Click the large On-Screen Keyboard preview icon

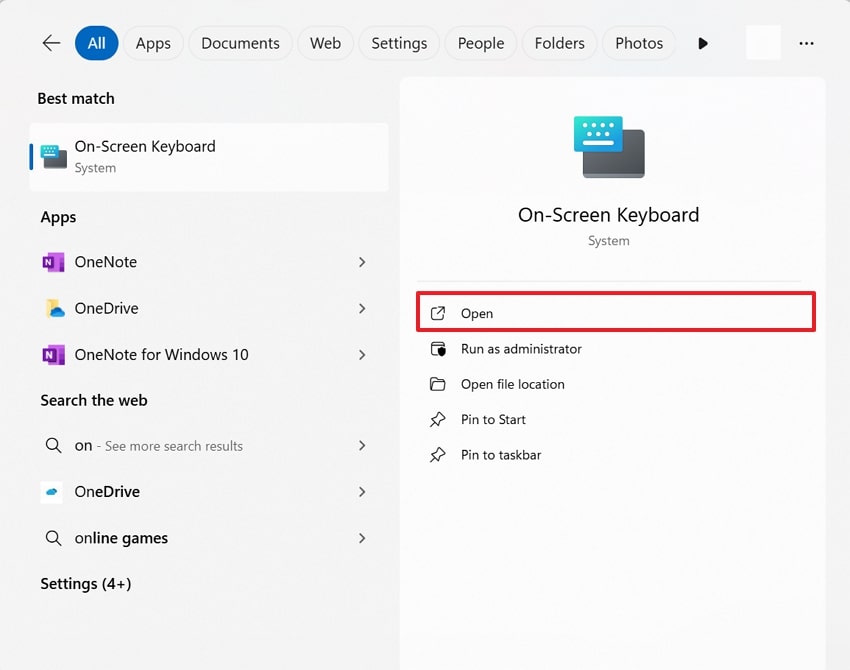click(x=609, y=146)
